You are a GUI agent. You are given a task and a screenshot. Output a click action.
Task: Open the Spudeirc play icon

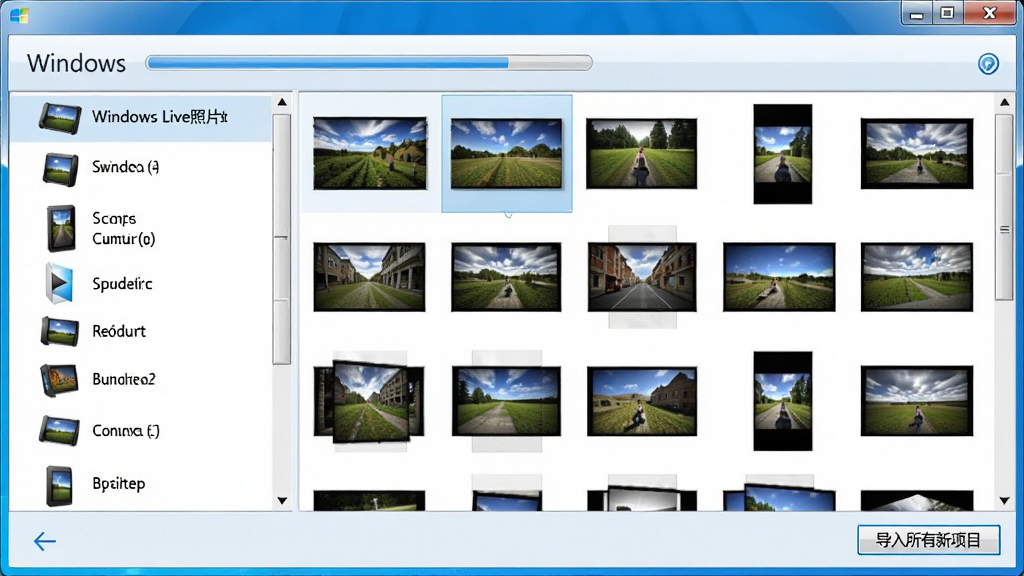[59, 283]
